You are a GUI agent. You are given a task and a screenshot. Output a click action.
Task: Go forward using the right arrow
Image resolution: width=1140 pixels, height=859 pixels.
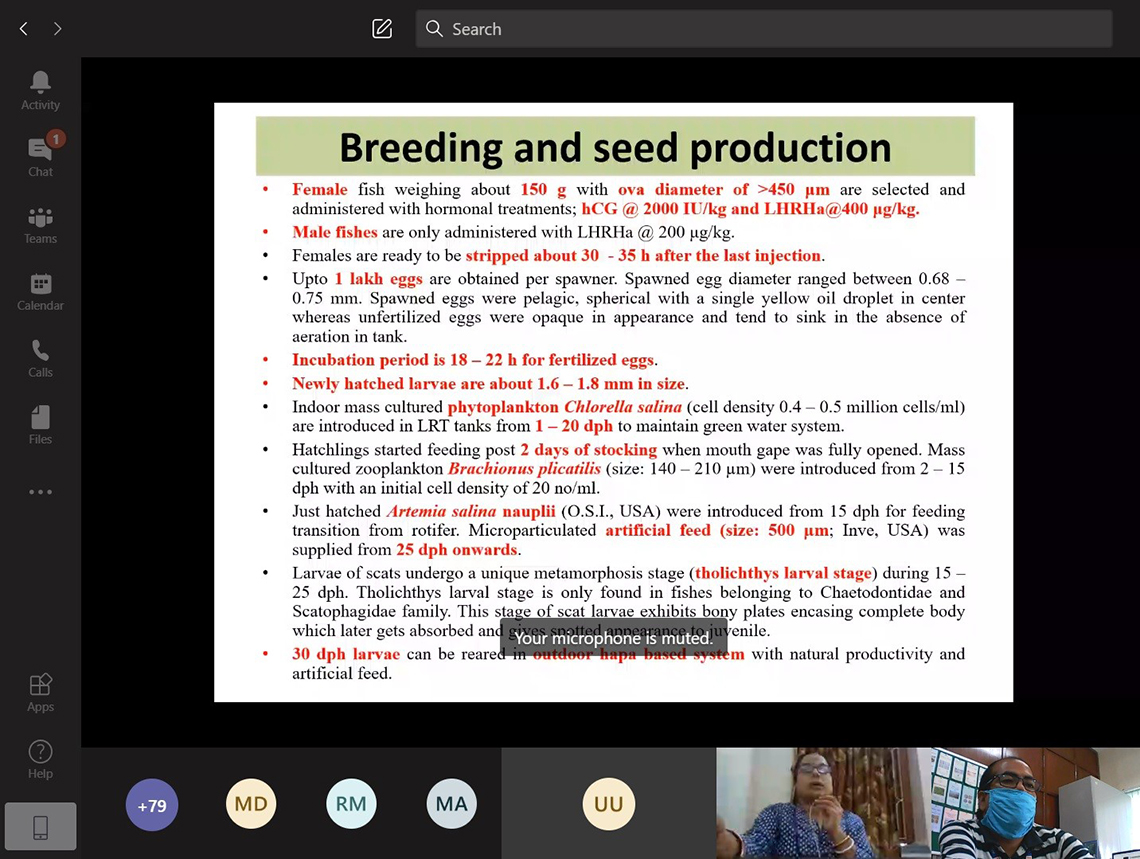(57, 28)
